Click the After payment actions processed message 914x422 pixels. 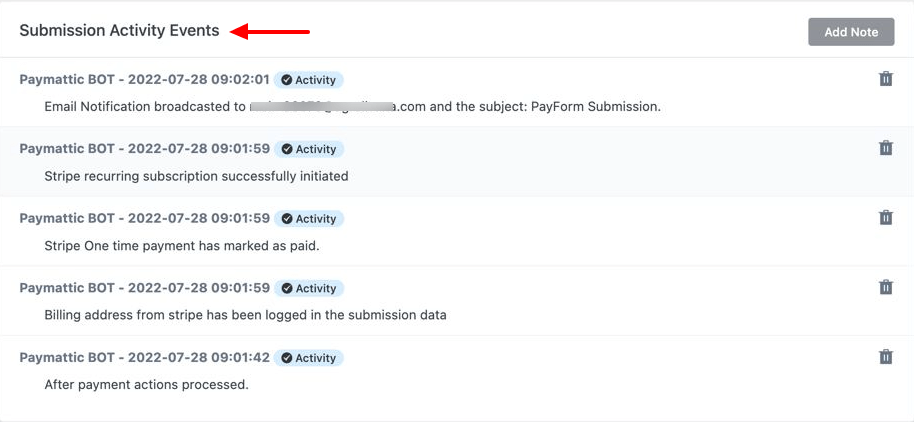click(146, 385)
